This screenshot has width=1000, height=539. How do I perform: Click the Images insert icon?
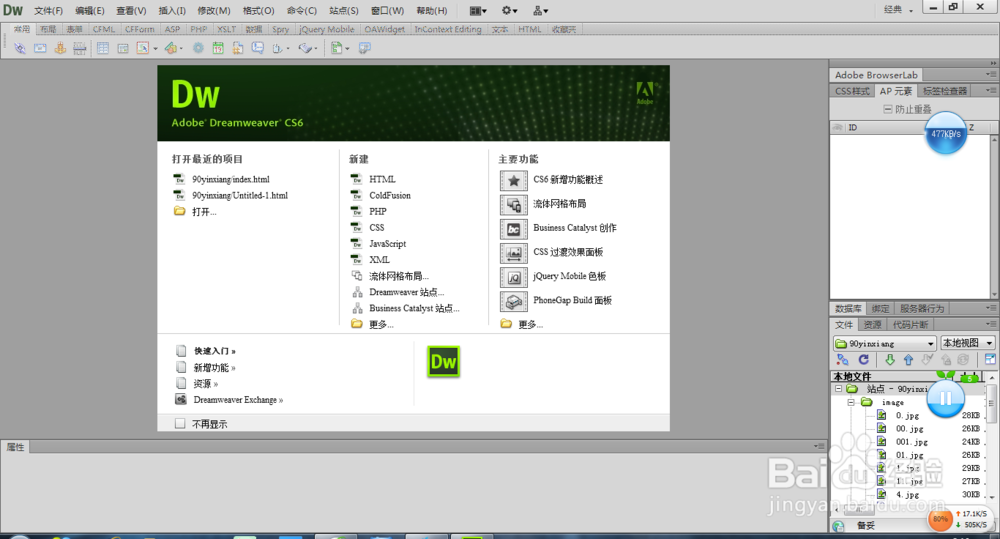coord(143,48)
